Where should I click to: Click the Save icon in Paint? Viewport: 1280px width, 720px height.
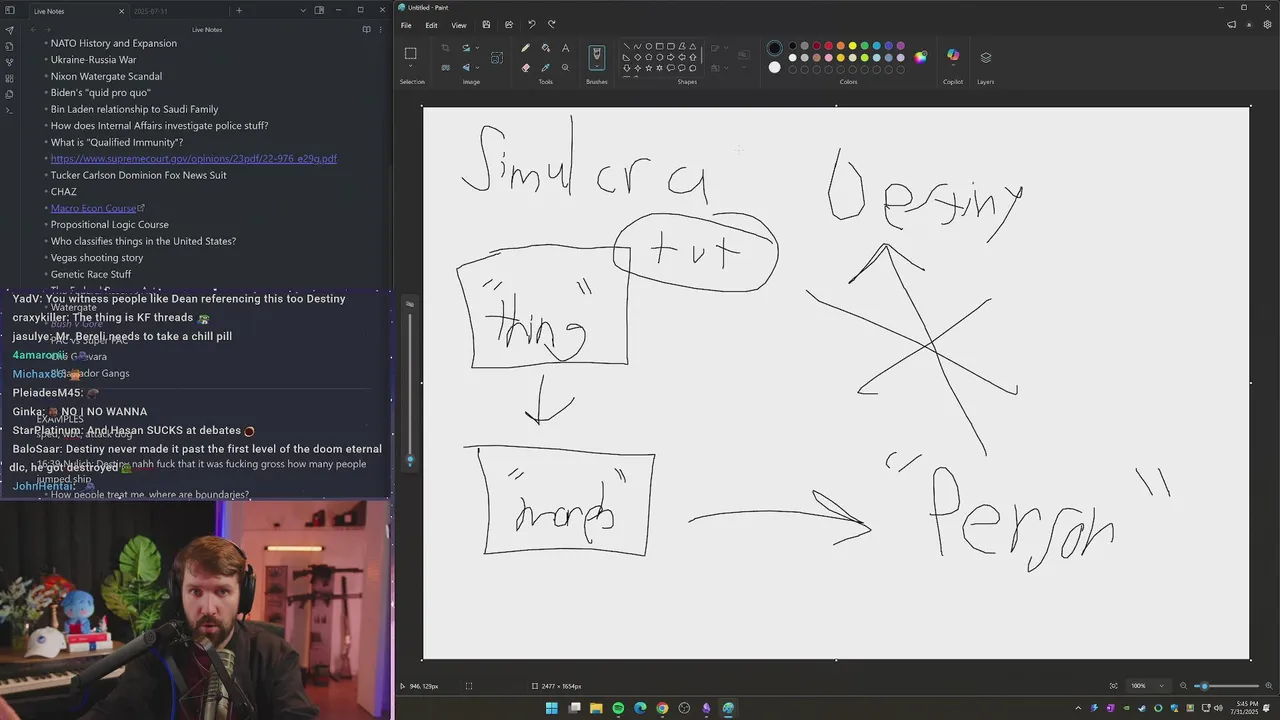tap(486, 25)
